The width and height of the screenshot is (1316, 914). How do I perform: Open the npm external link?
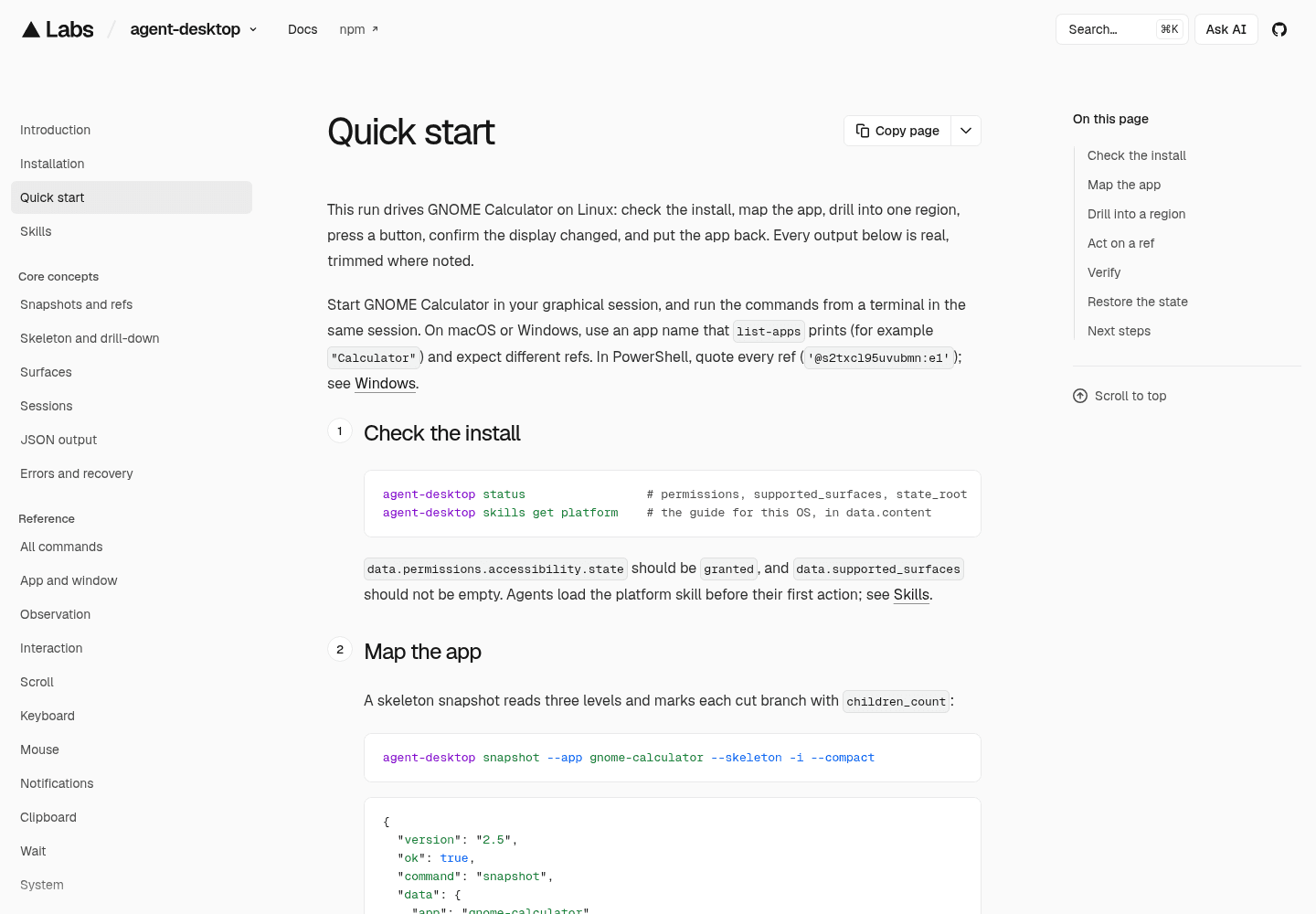[358, 29]
